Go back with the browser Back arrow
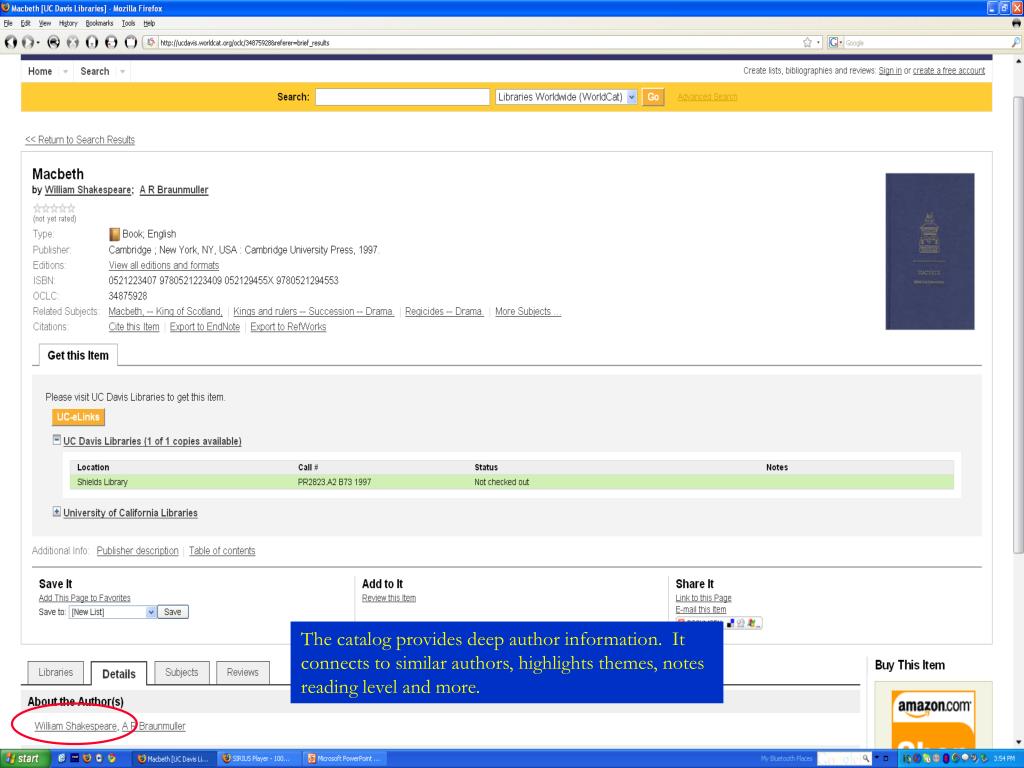Image resolution: width=1024 pixels, height=768 pixels. [x=11, y=42]
